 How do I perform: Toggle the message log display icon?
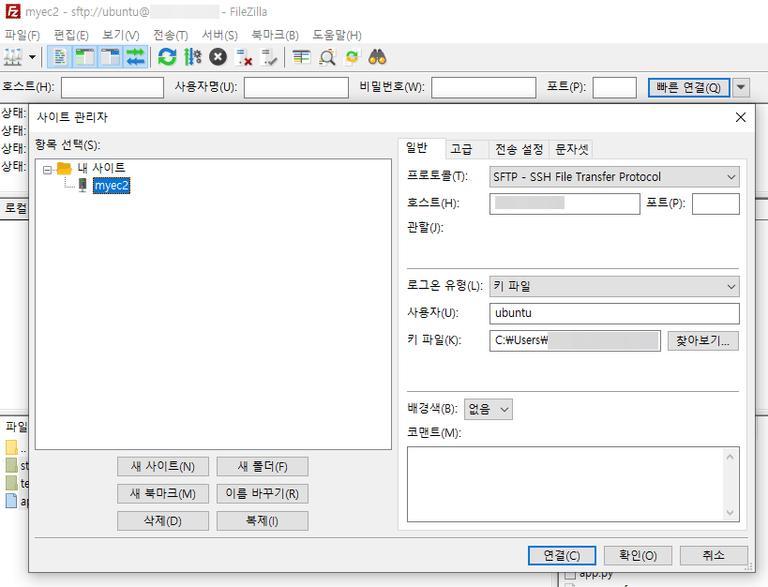click(60, 57)
